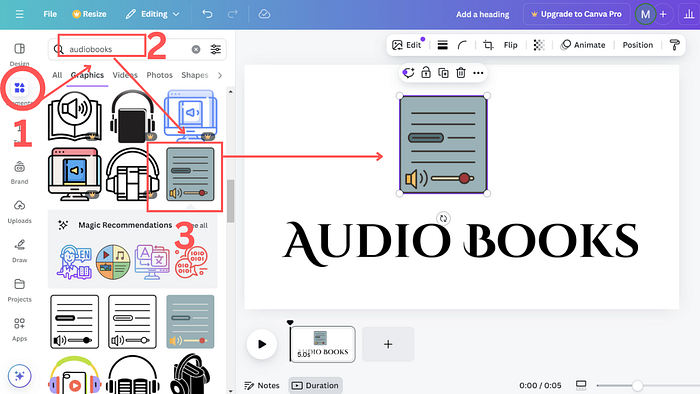Switch to the Photos tab

pyautogui.click(x=159, y=75)
